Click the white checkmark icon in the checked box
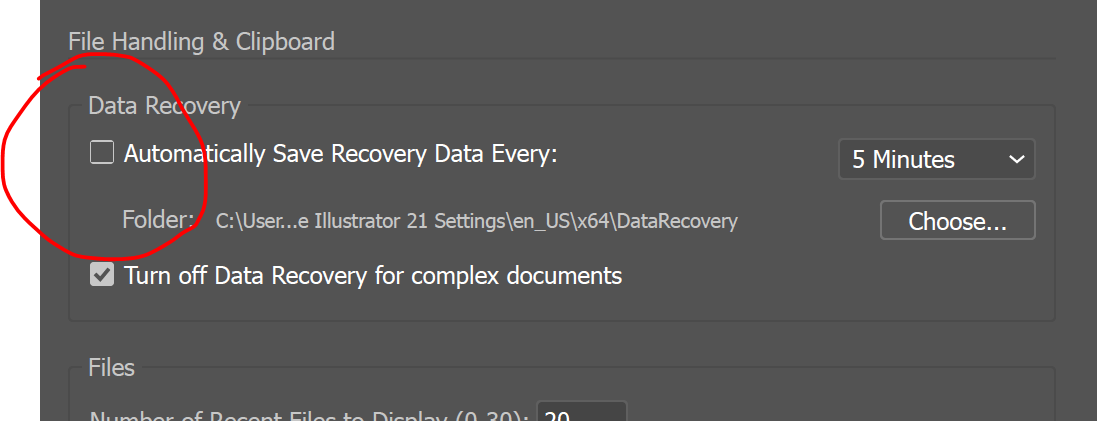 102,275
